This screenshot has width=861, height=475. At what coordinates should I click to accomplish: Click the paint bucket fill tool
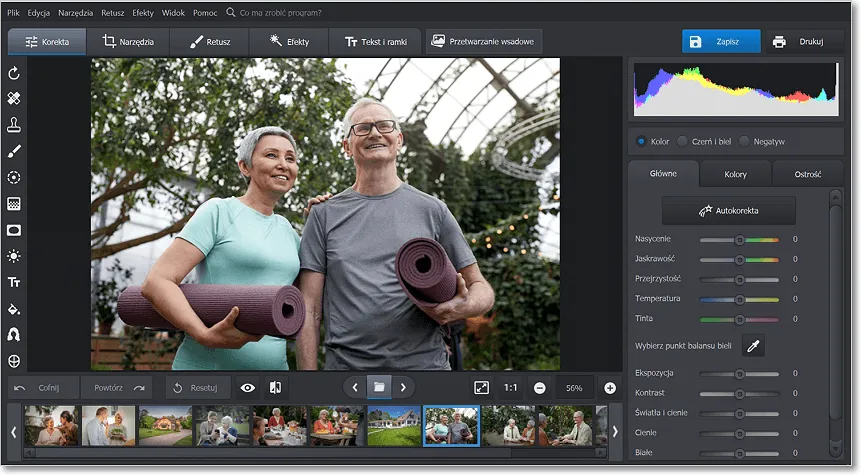coord(14,309)
